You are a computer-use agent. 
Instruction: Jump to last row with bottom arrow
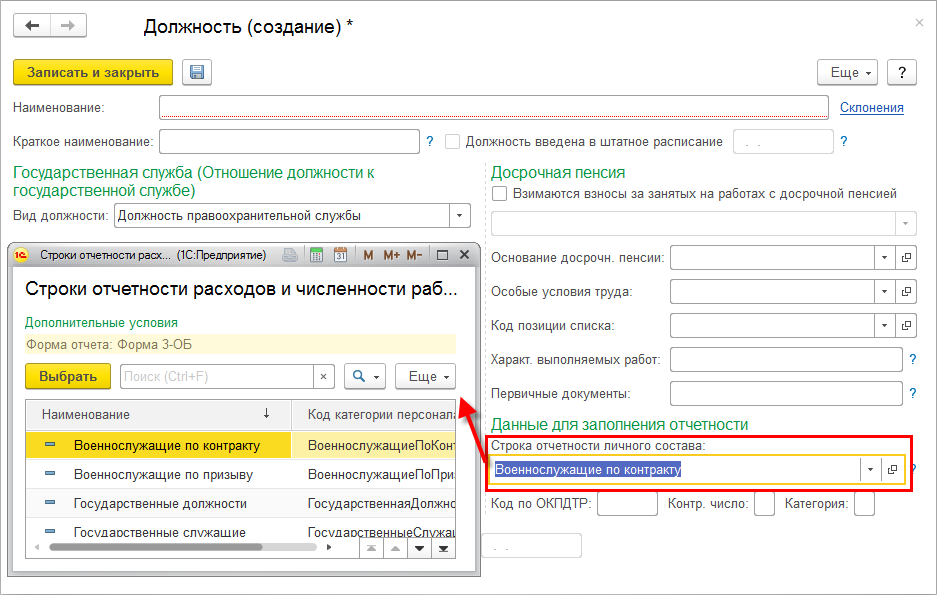coord(442,548)
